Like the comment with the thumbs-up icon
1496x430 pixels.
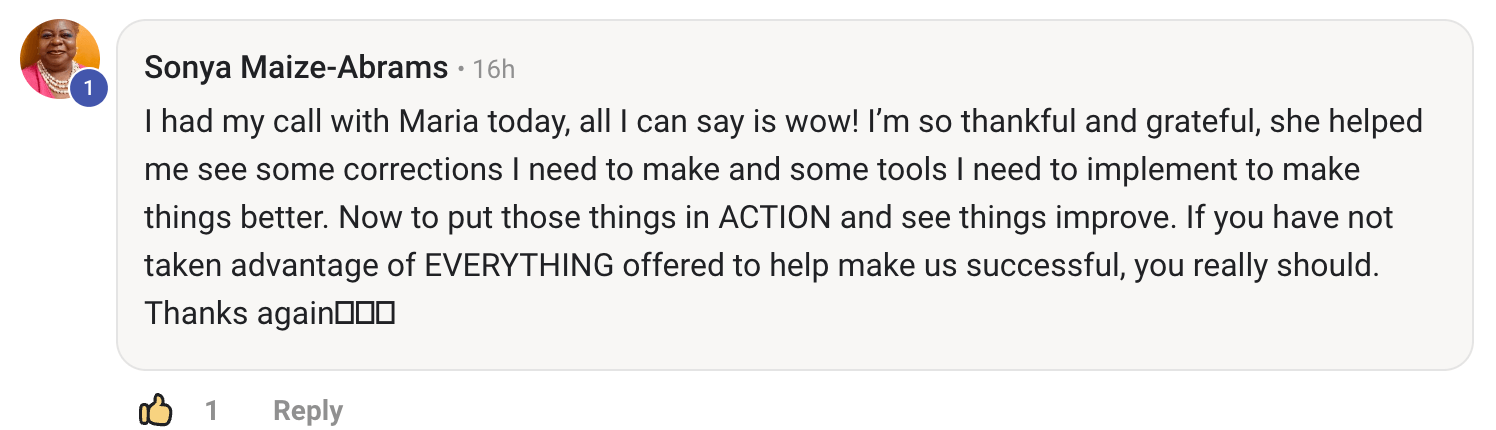(x=156, y=410)
